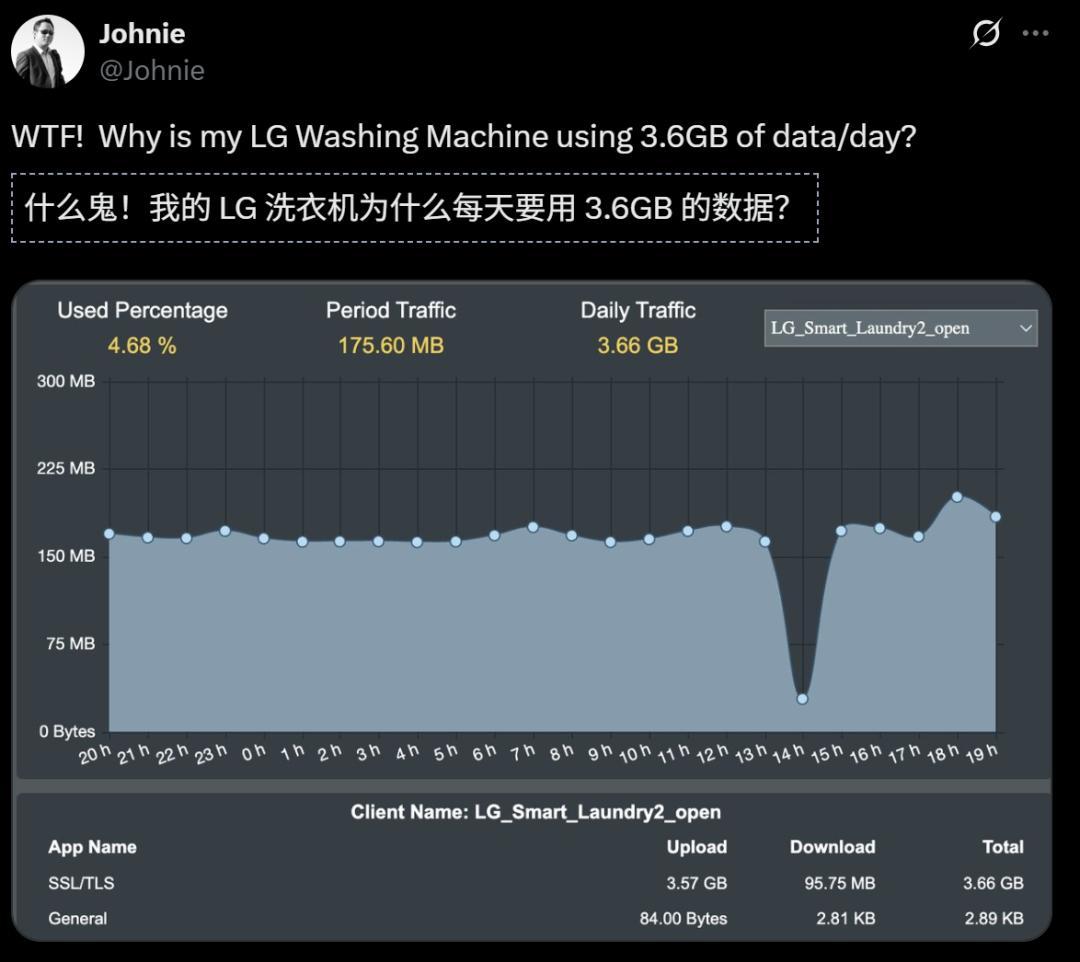Click the Grok slashed-circle icon
The height and width of the screenshot is (962, 1080).
click(x=985, y=33)
